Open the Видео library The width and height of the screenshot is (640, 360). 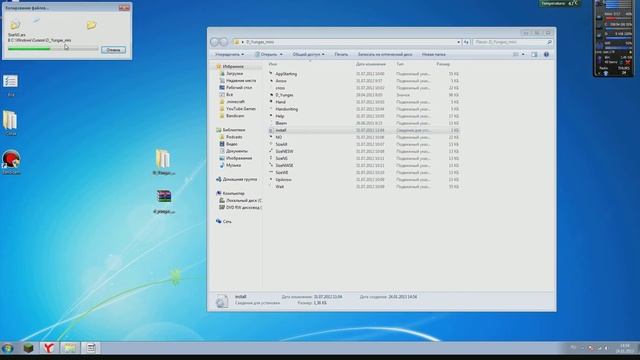pyautogui.click(x=231, y=144)
